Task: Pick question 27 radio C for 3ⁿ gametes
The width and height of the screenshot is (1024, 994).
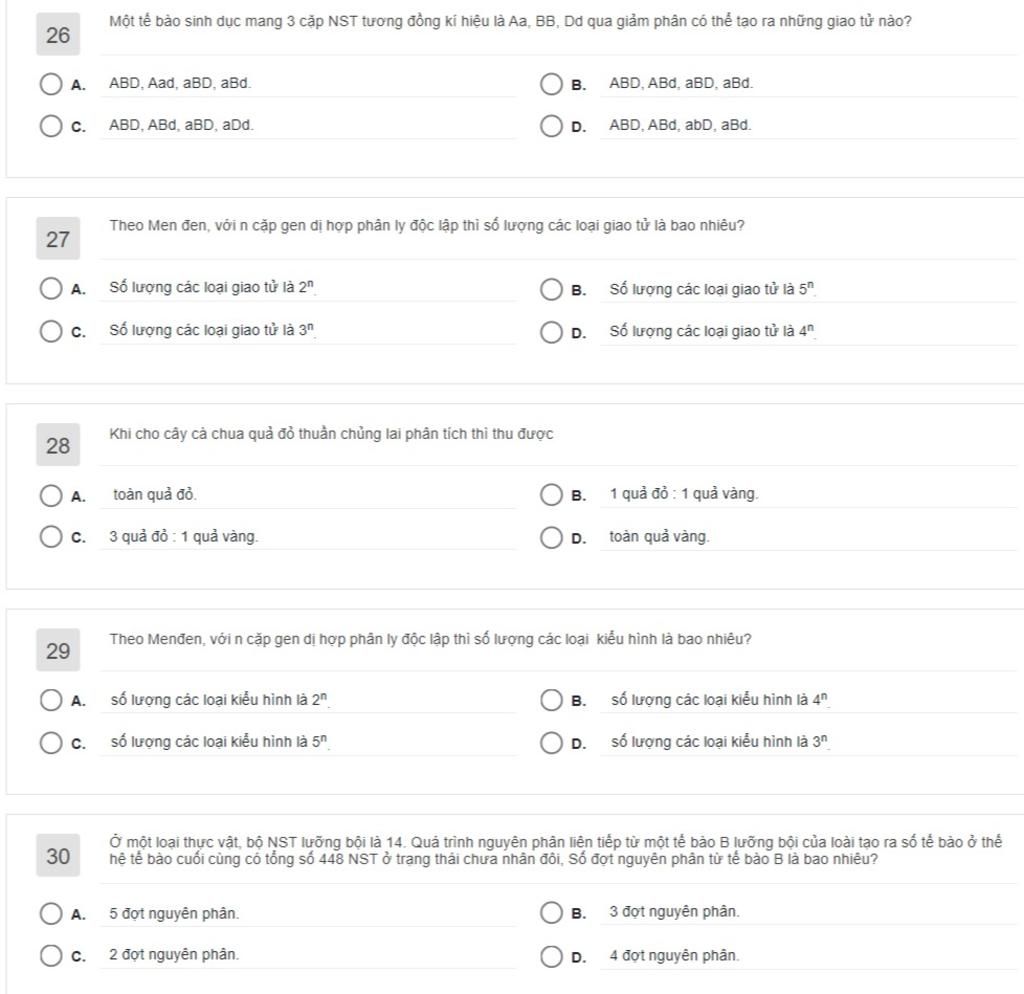Action: (50, 331)
